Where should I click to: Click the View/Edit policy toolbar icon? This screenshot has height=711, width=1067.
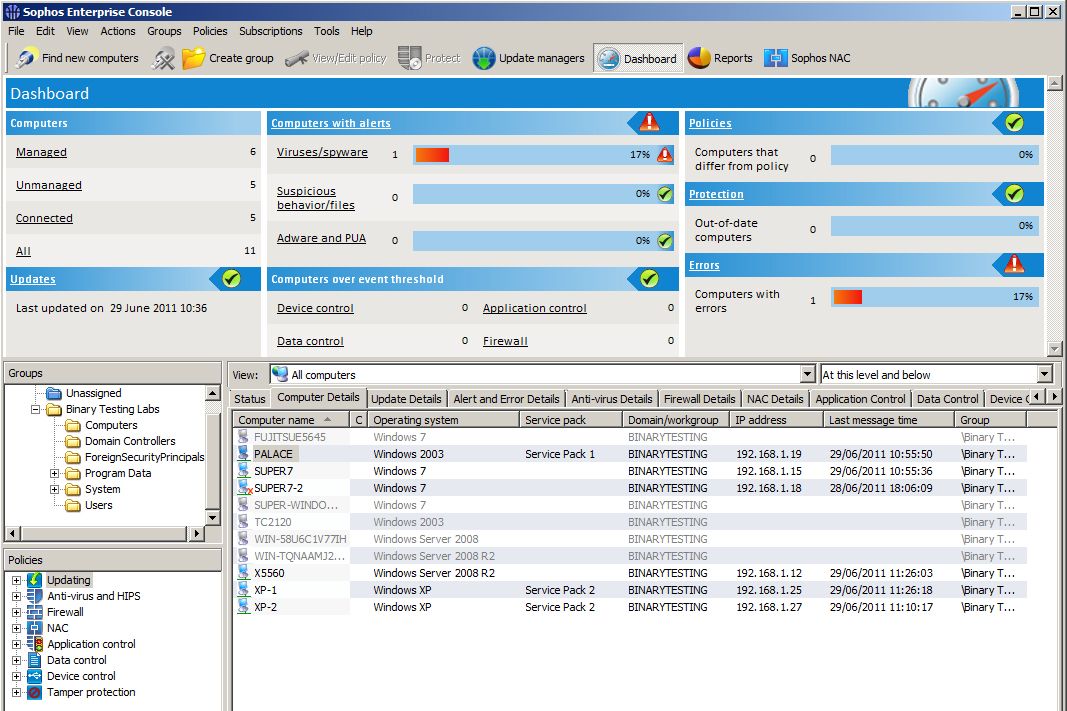[x=297, y=59]
